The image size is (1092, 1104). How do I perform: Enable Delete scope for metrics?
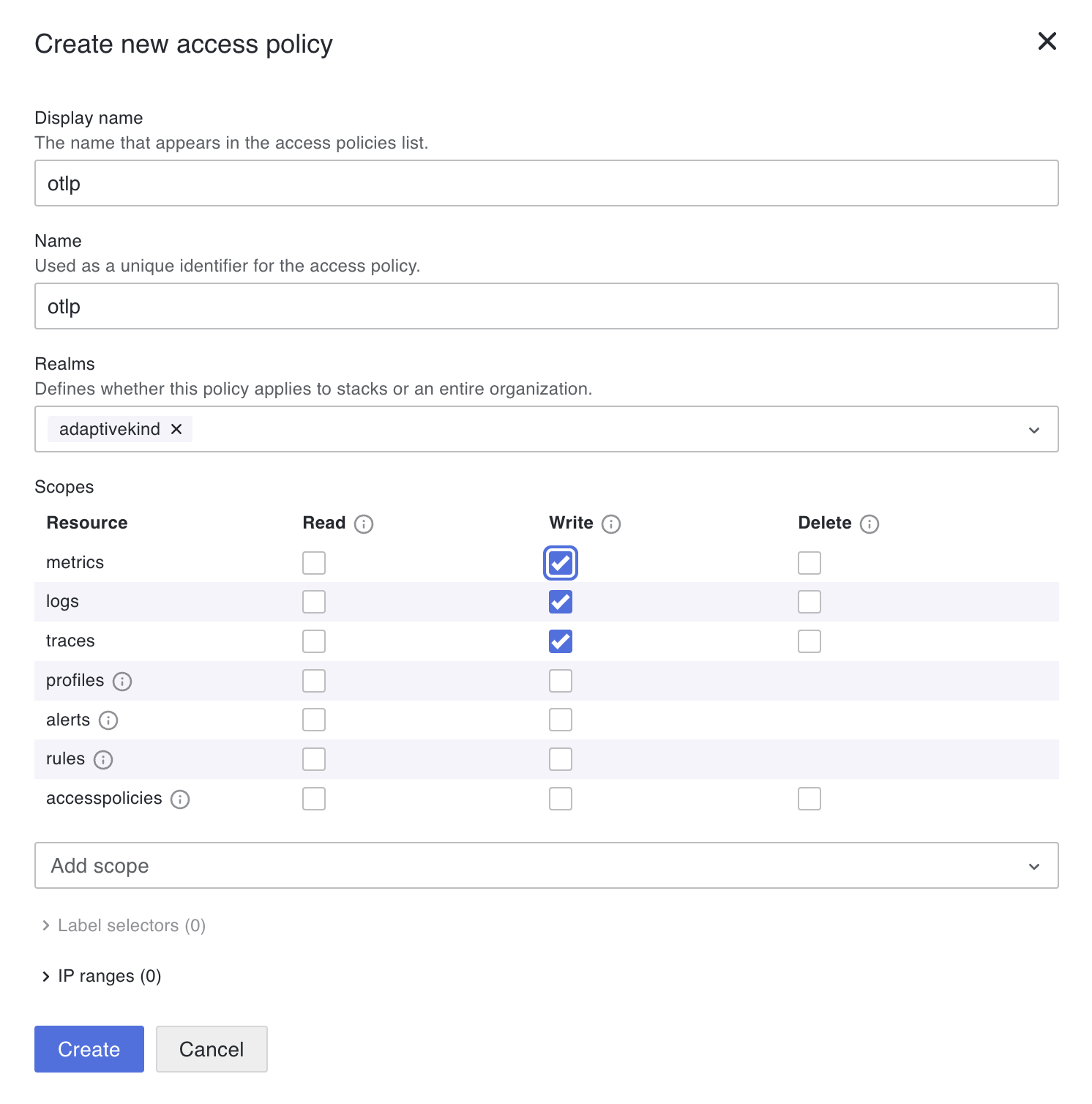(x=809, y=563)
